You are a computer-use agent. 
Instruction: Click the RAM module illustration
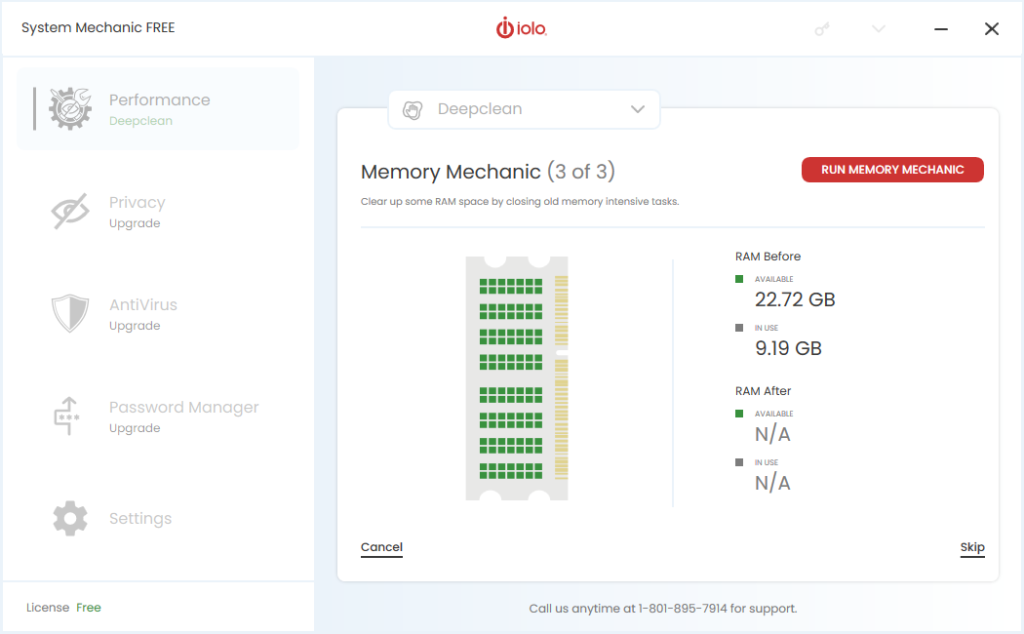click(x=516, y=378)
